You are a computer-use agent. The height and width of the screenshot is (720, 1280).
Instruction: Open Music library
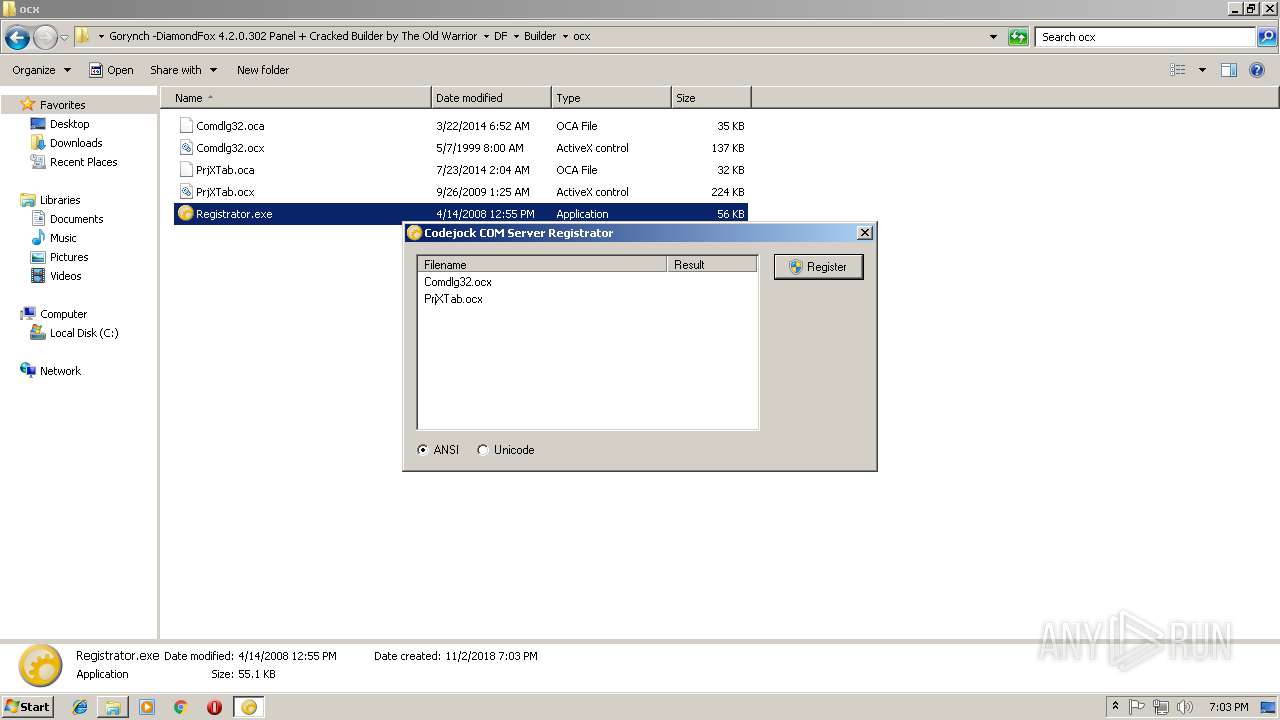pos(63,238)
